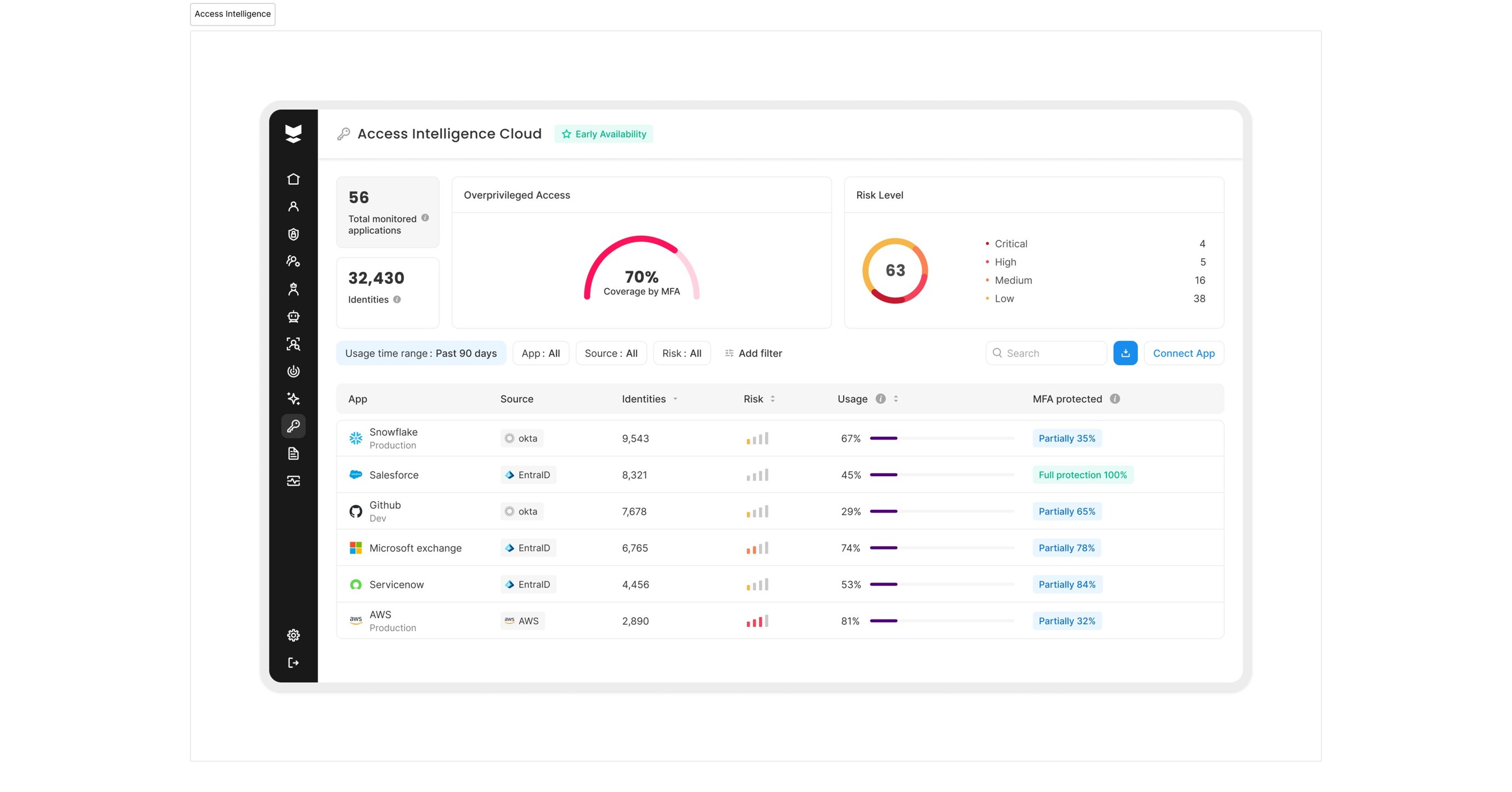The height and width of the screenshot is (792, 1512).
Task: Click info icon next to Identities count
Action: [397, 299]
